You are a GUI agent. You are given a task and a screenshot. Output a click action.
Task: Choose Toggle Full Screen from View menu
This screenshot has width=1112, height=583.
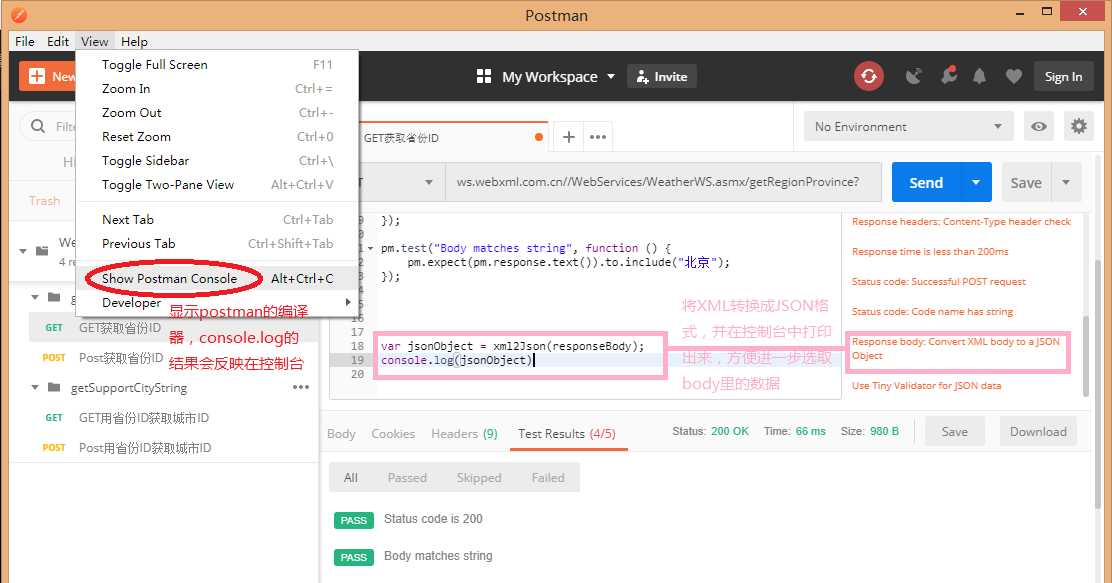click(x=217, y=65)
